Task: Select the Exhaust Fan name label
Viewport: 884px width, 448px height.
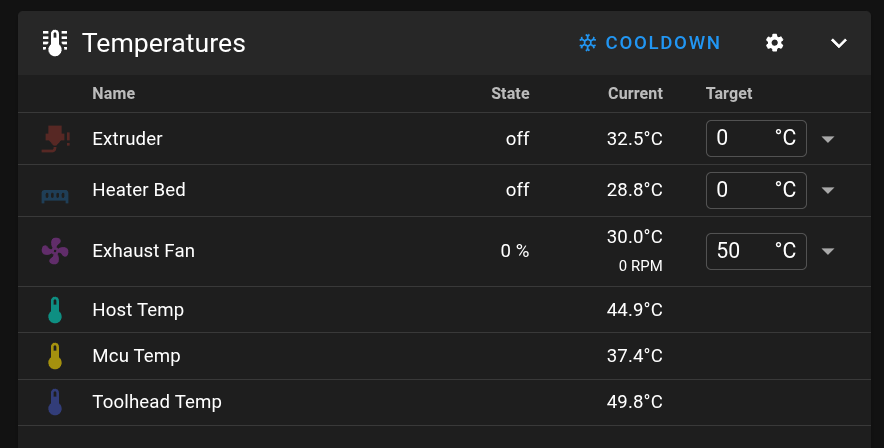Action: 143,250
